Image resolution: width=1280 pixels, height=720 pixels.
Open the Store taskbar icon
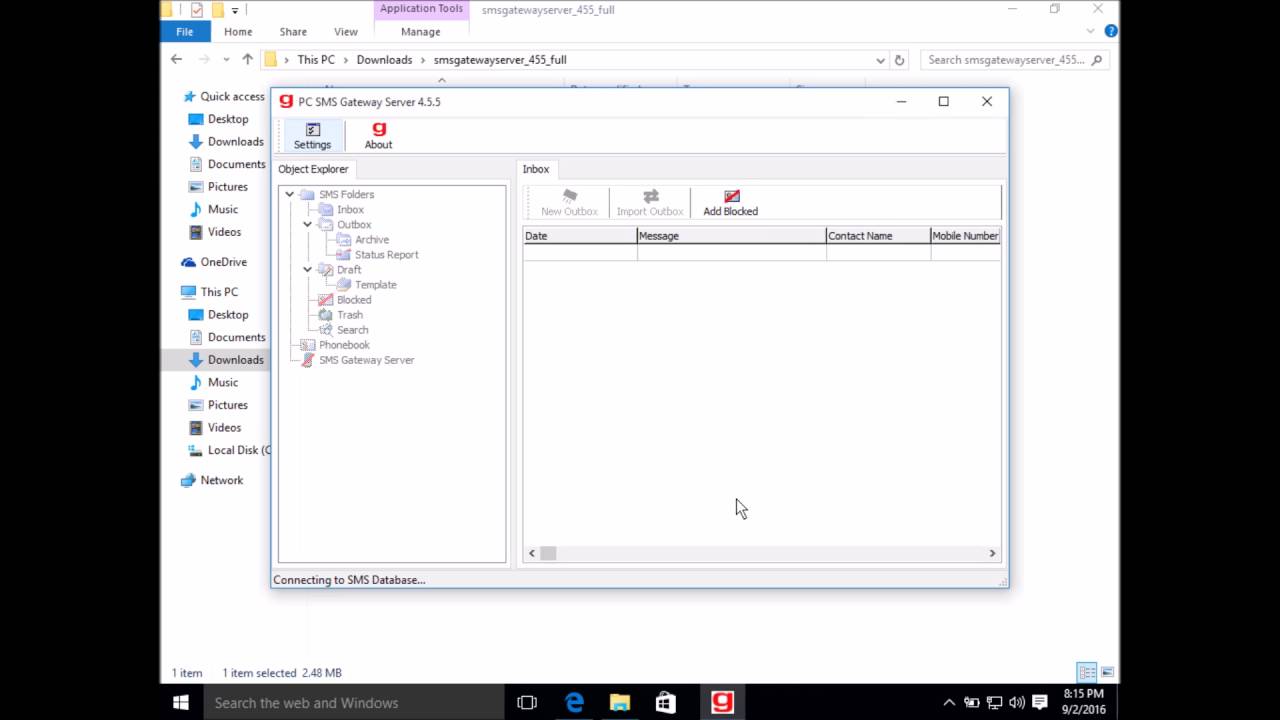(666, 703)
